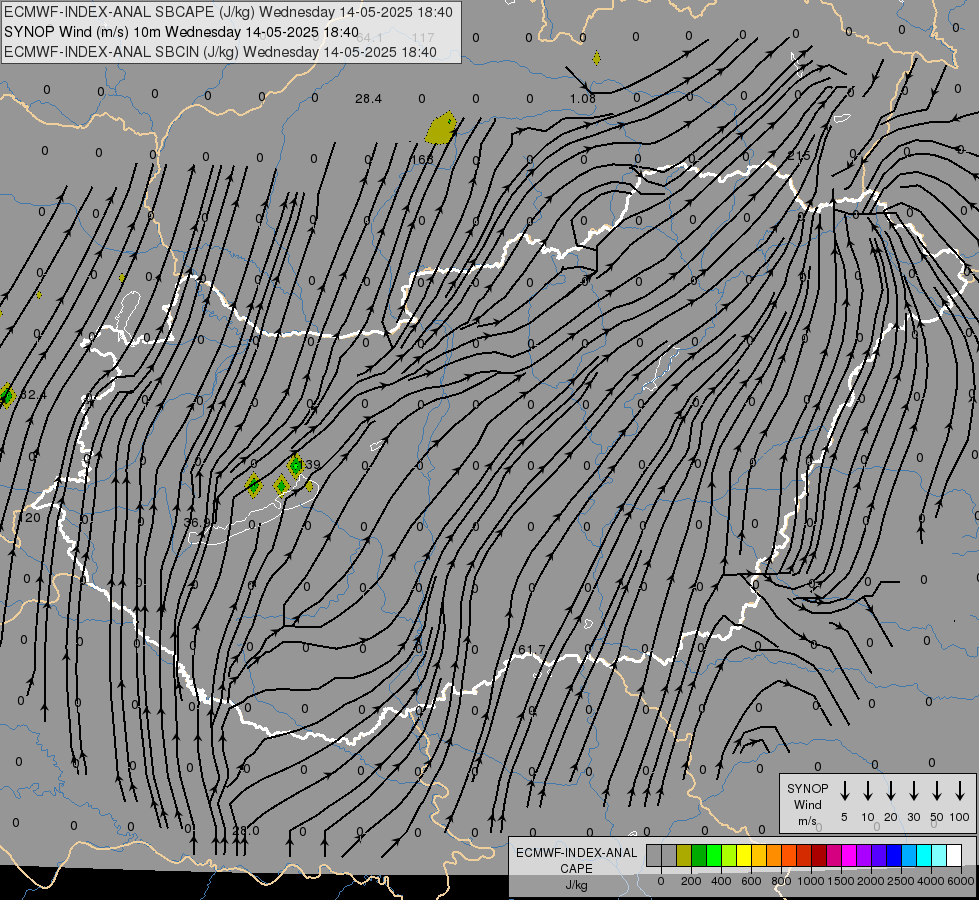Click the map value 52.4
Viewport: 979px width, 900px height.
[x=32, y=395]
